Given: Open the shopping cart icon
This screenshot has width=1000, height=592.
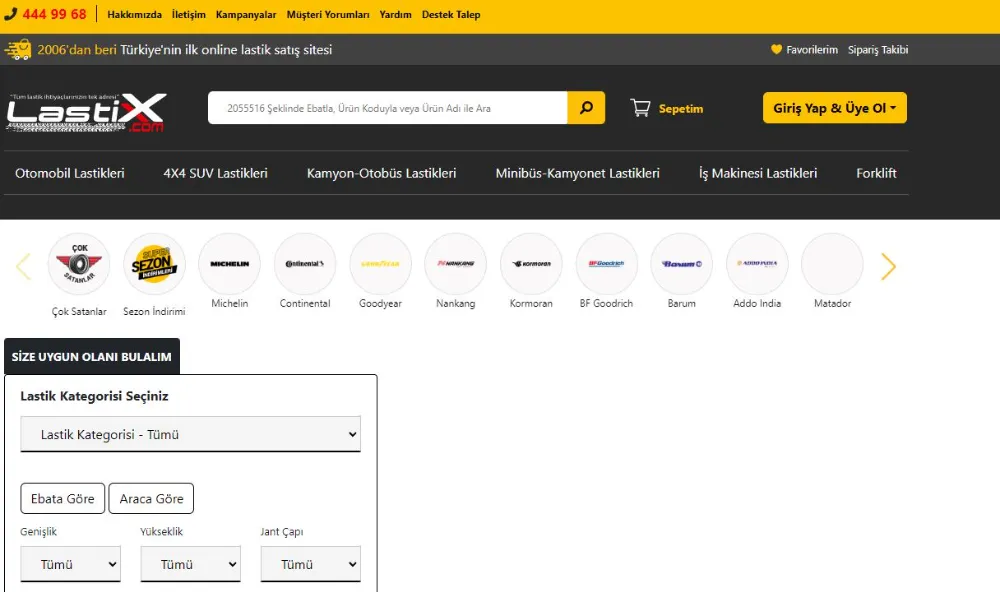Looking at the screenshot, I should tap(640, 108).
